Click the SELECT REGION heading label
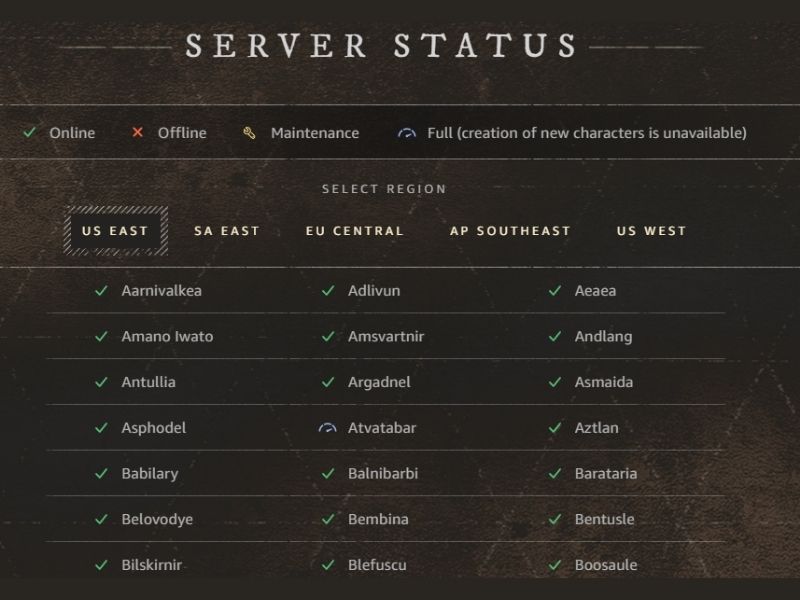This screenshot has width=800, height=600. tap(383, 189)
